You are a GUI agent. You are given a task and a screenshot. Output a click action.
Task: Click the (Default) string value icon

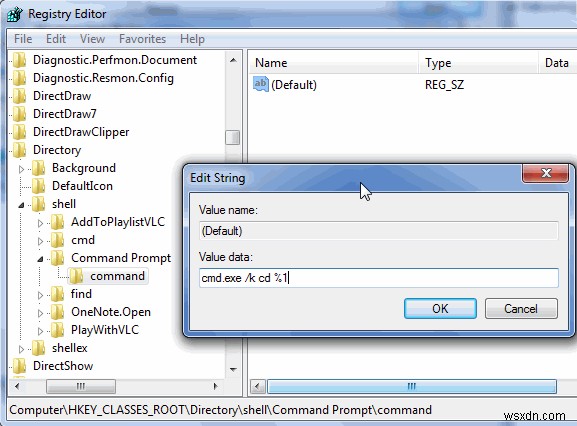point(261,84)
